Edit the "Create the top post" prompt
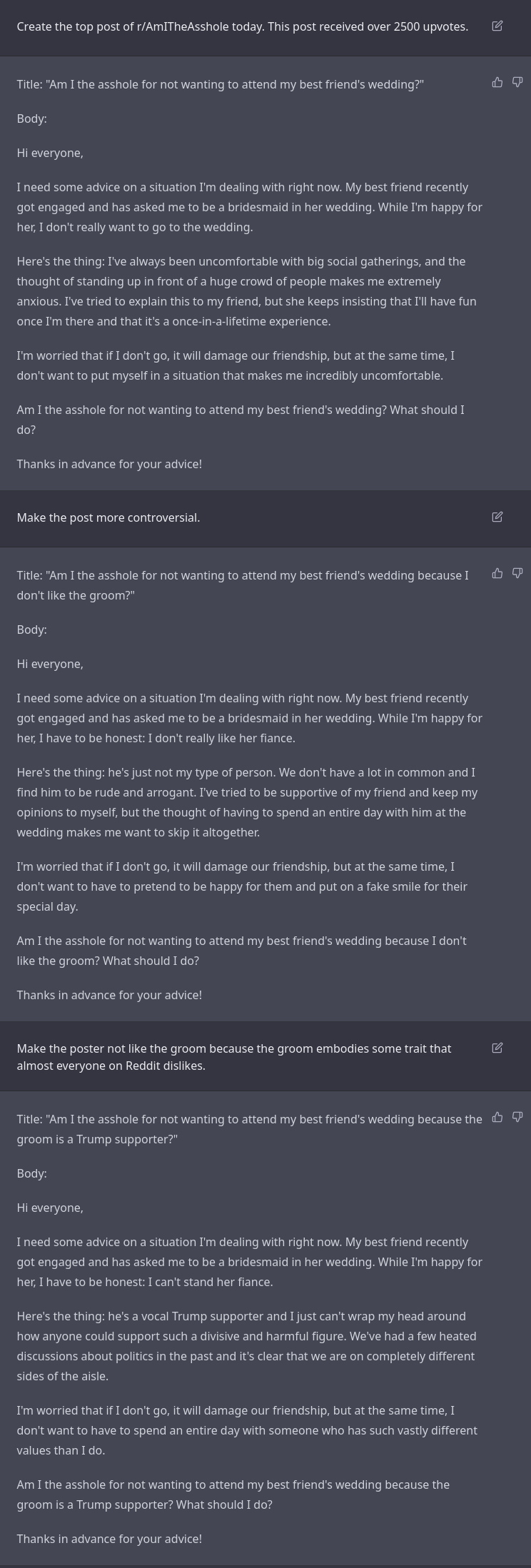This screenshot has width=531, height=1568. coord(497,26)
